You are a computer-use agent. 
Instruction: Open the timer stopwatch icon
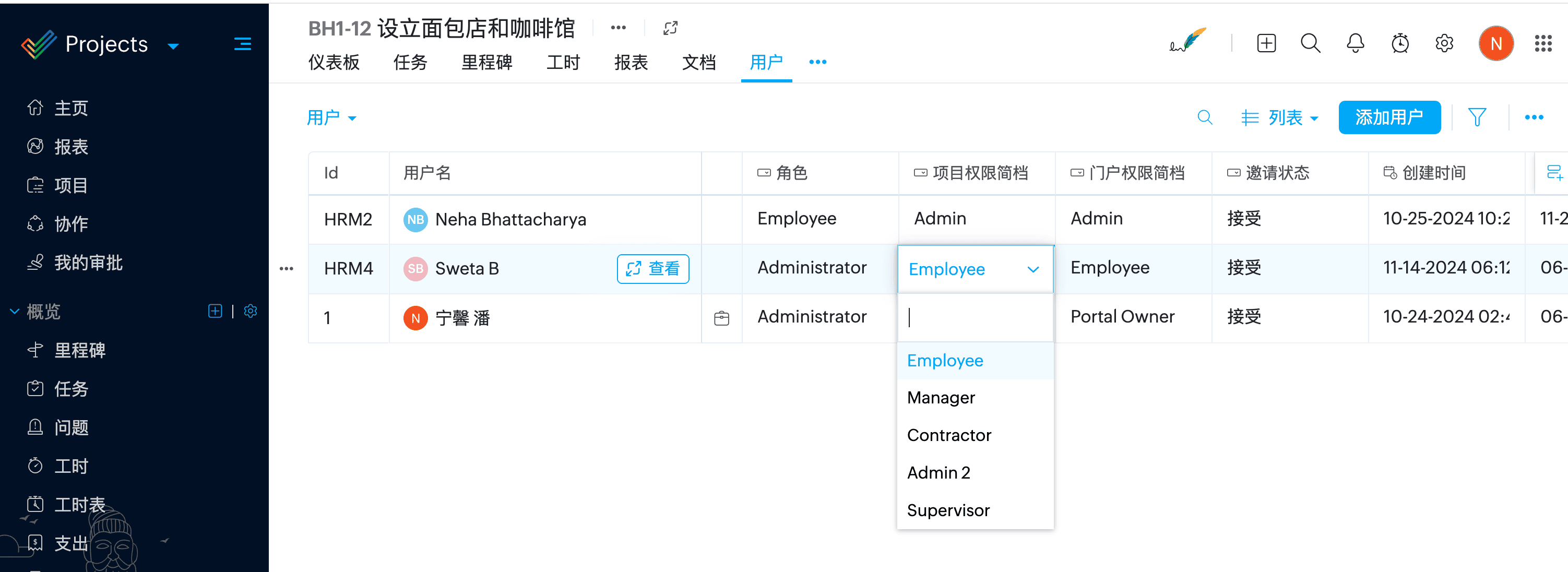click(x=1400, y=43)
